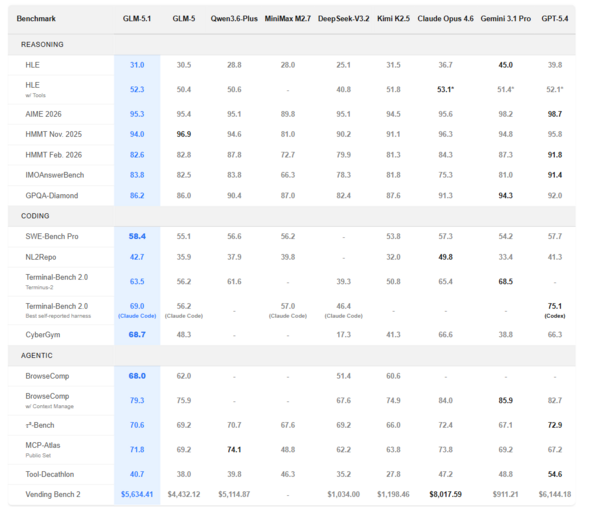This screenshot has width=600, height=507.
Task: Select GLM-5.1's SWE-Bench Pro score 58.4
Action: pyautogui.click(x=137, y=236)
